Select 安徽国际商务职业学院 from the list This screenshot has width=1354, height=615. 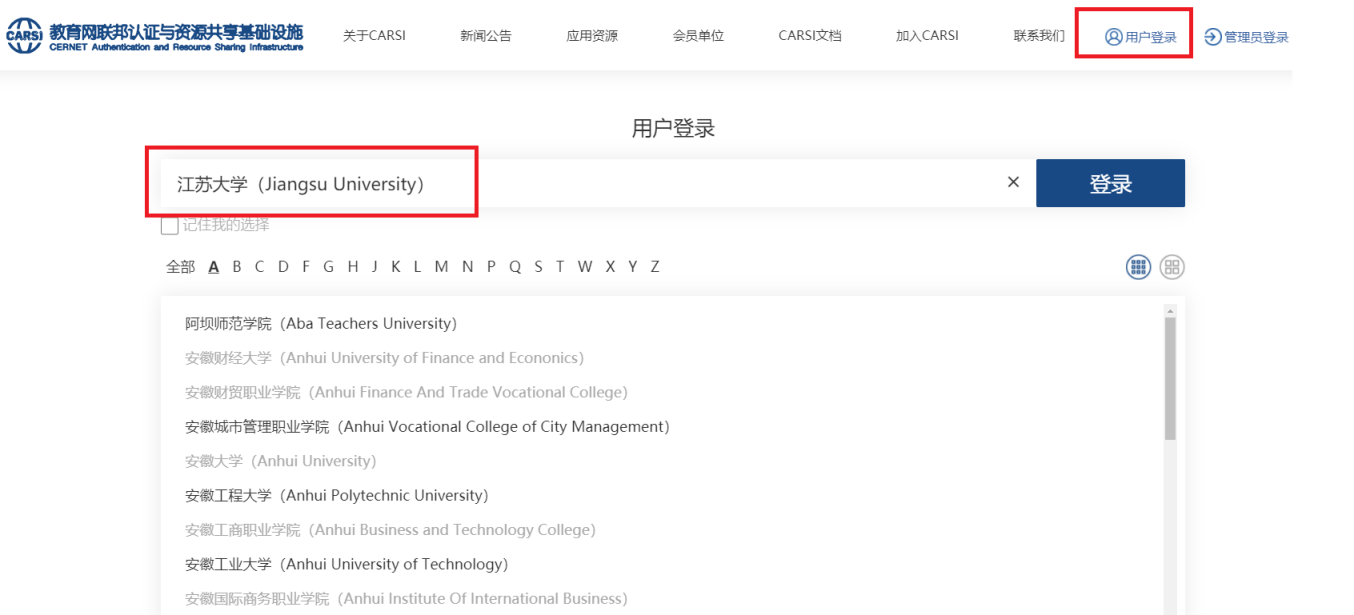point(406,599)
